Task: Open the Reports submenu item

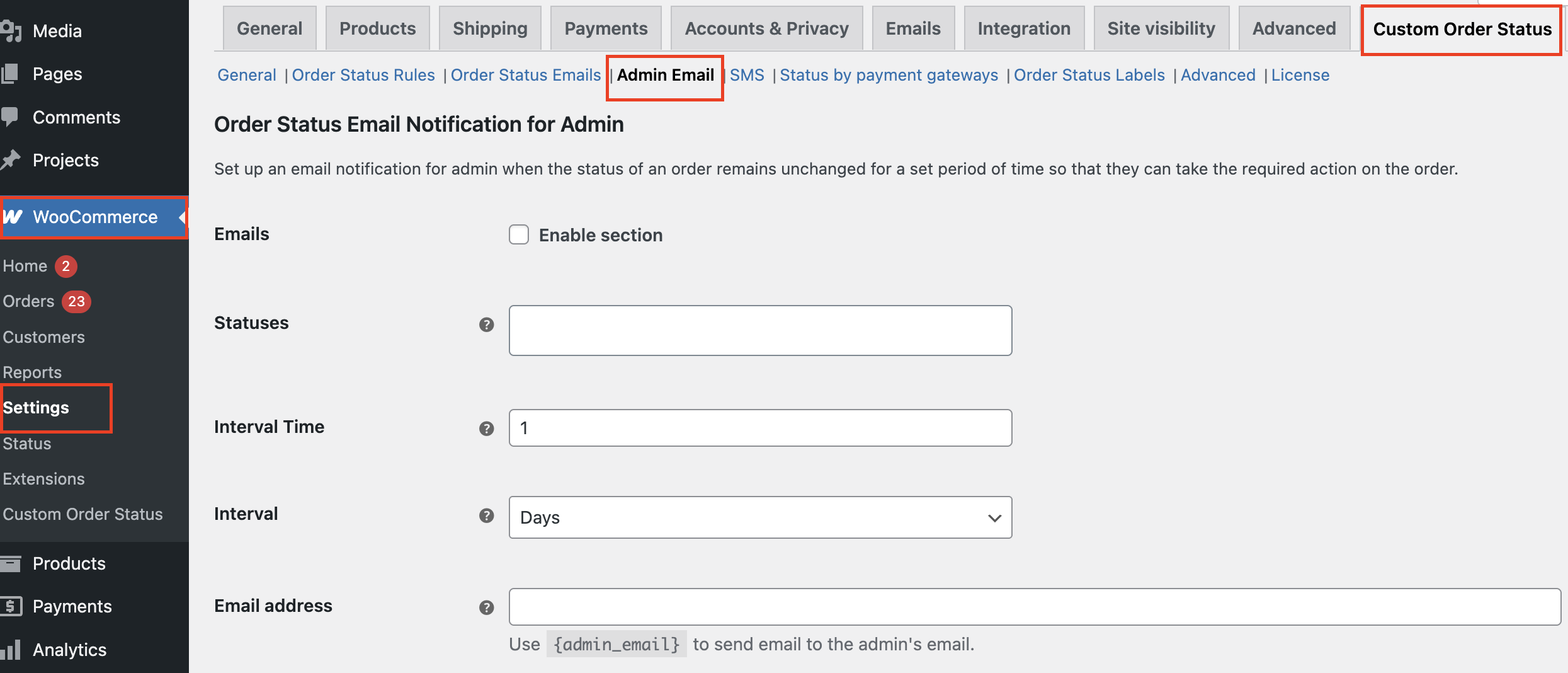Action: [32, 372]
